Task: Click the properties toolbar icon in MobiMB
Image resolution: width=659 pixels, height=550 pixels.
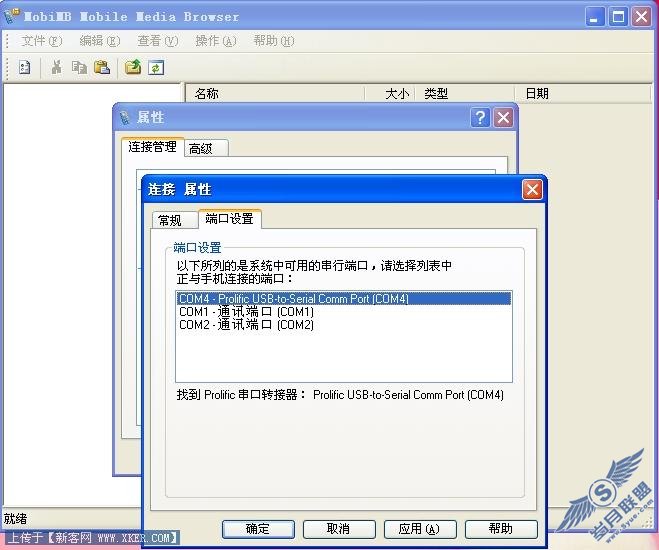Action: pos(25,67)
